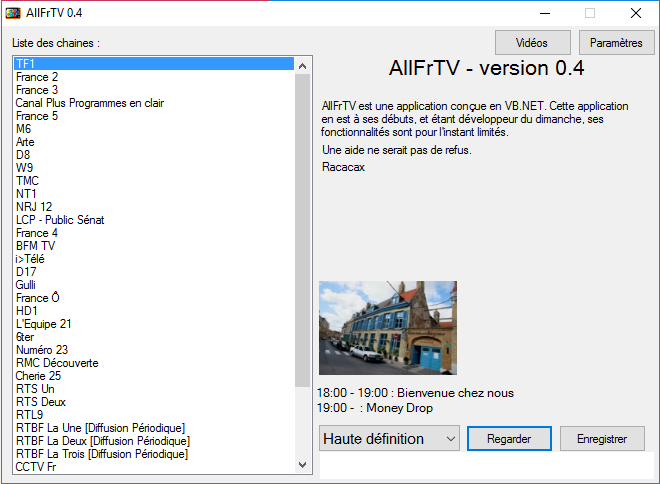Click the Money Drop program entry
This screenshot has height=484, width=660.
tap(375, 408)
